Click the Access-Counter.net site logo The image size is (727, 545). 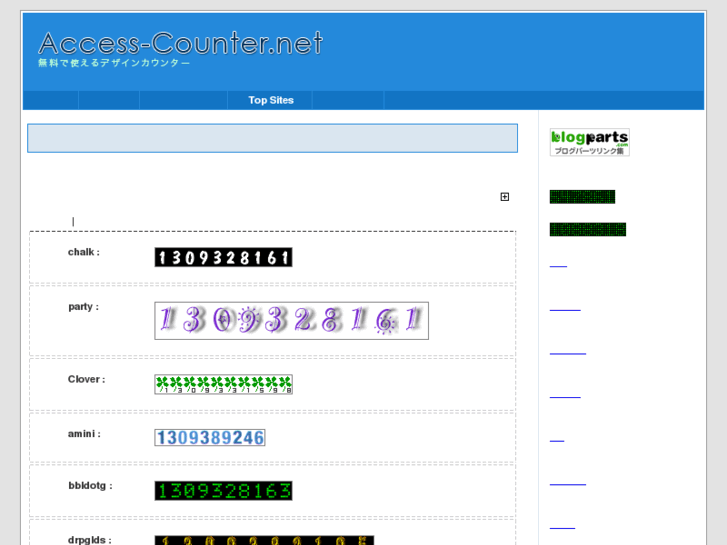pos(180,43)
